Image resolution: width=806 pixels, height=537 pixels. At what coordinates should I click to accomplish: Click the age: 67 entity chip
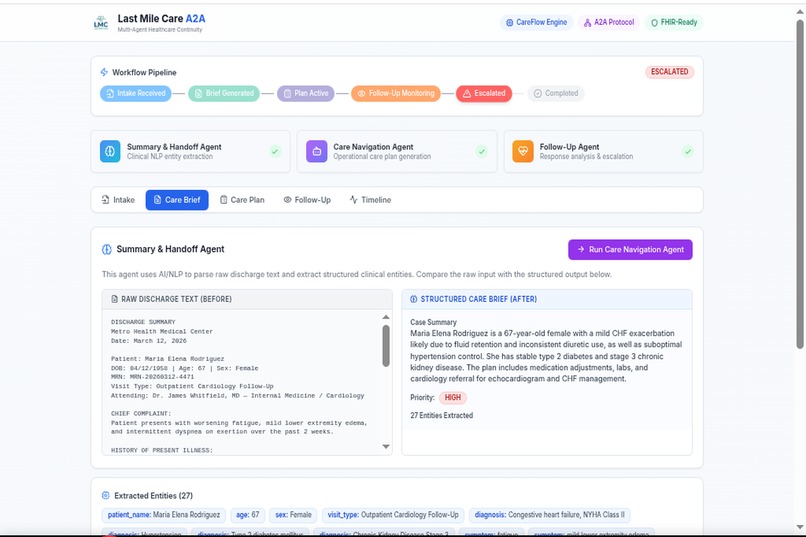pyautogui.click(x=248, y=515)
